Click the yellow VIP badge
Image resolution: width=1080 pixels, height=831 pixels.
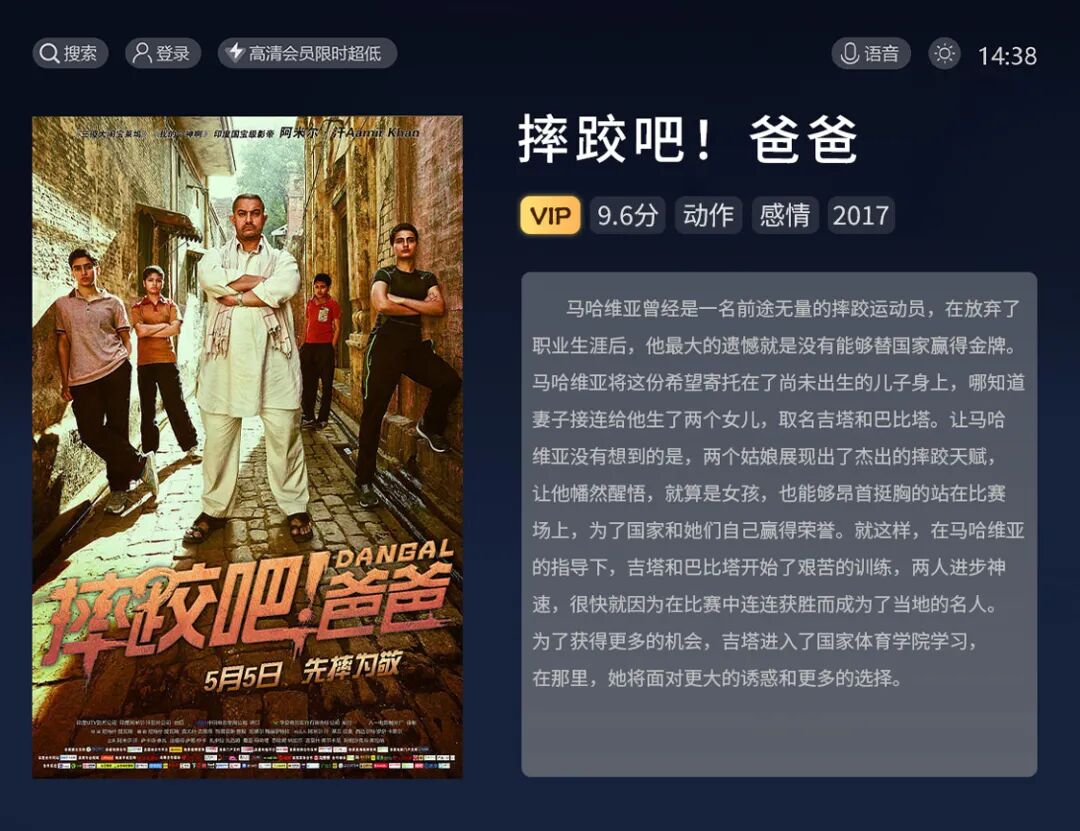click(550, 216)
